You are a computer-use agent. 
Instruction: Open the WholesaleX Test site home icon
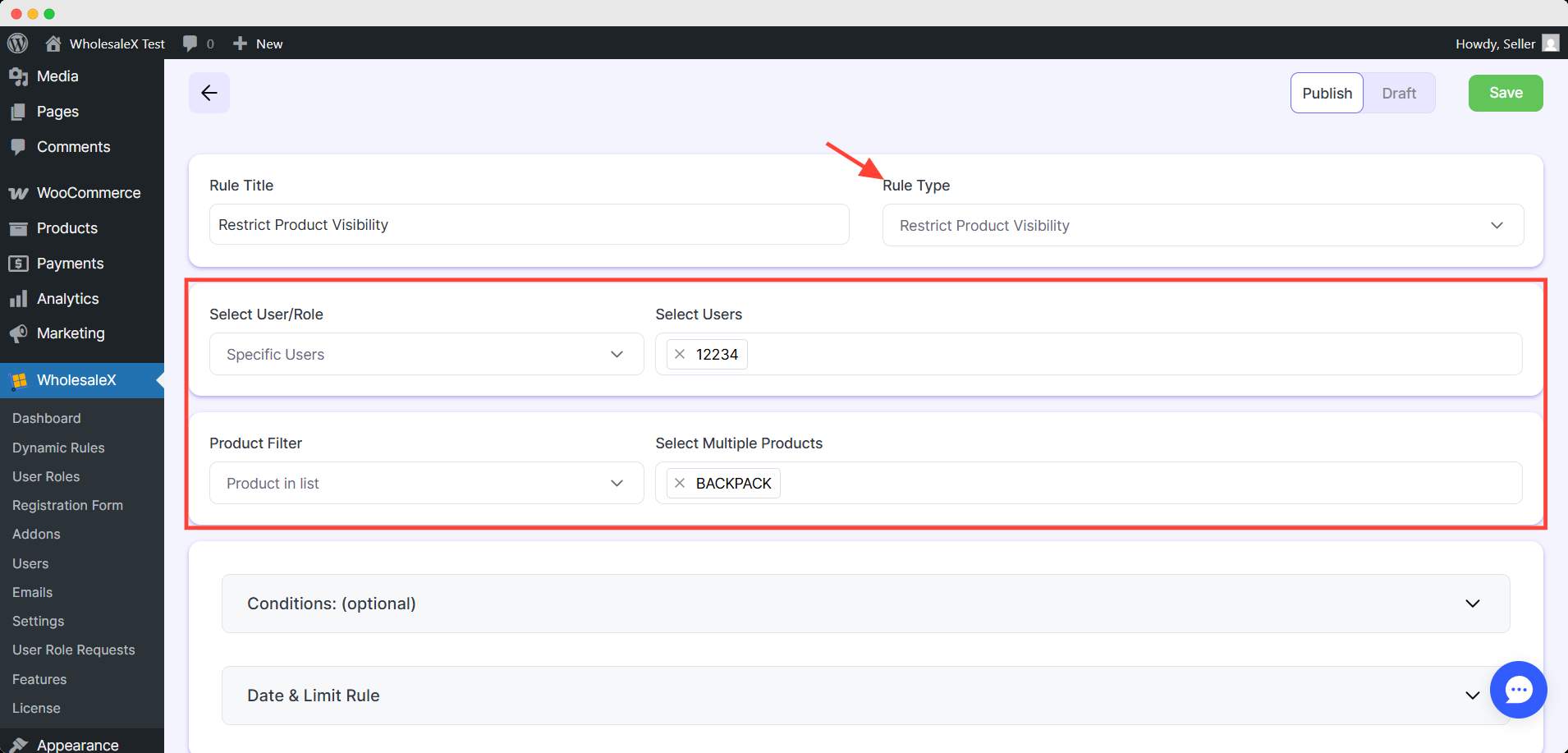53,44
